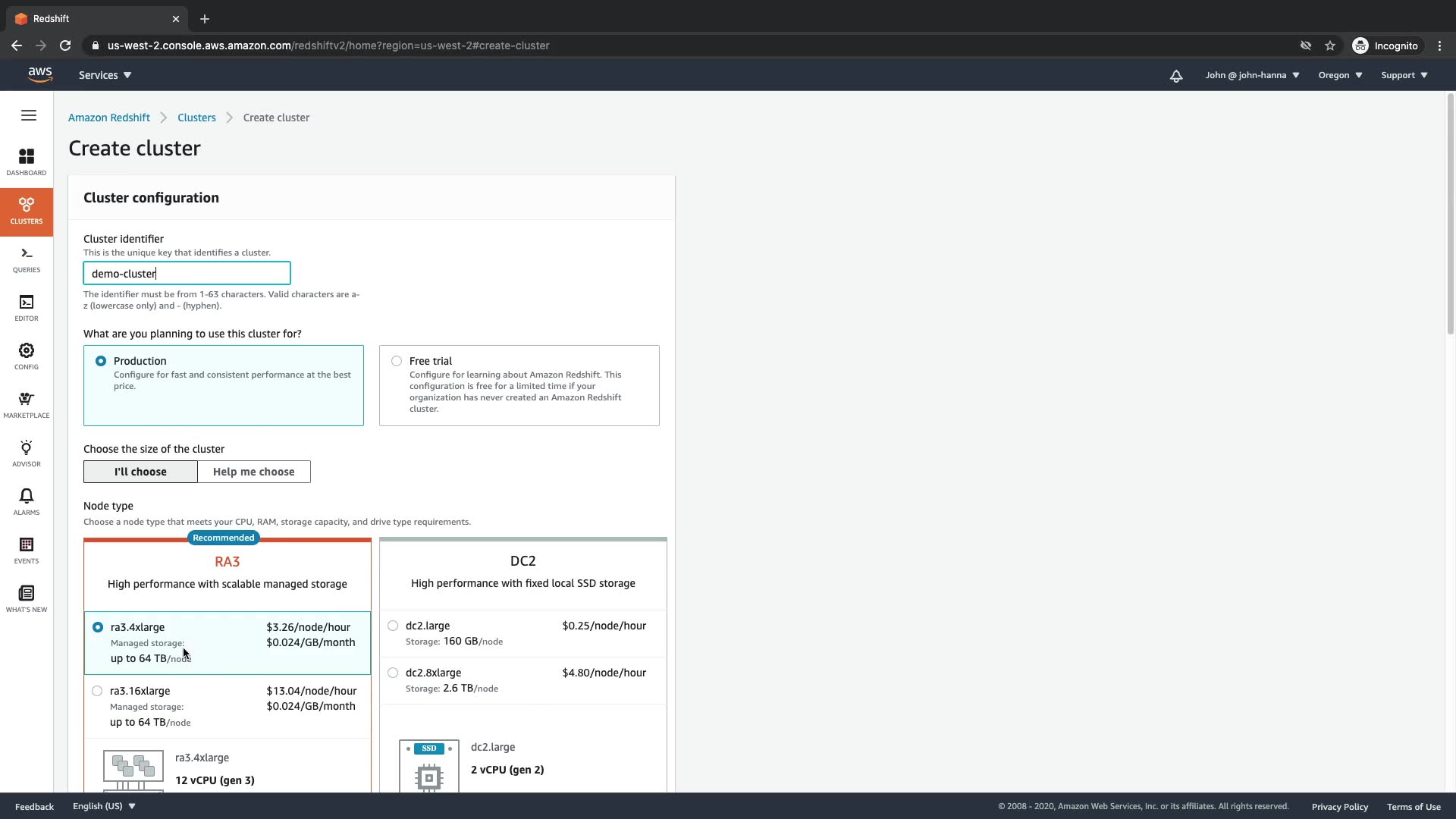Click the Feedback button in footer
This screenshot has height=819, width=1456.
pos(34,806)
